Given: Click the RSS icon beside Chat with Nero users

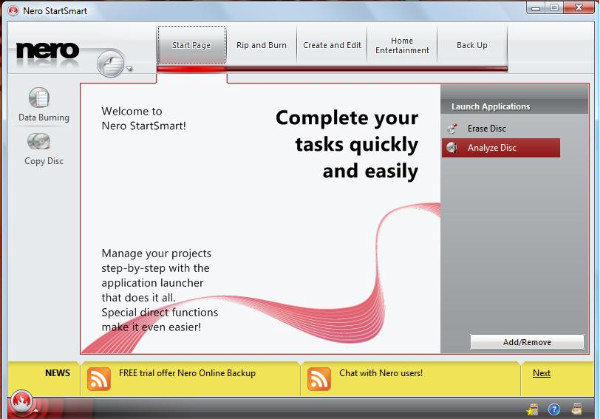Looking at the screenshot, I should point(319,378).
